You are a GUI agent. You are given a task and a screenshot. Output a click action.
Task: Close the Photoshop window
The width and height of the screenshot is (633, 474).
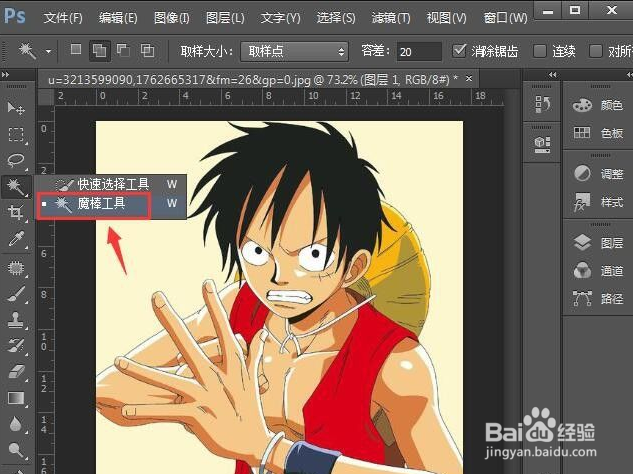click(x=612, y=10)
